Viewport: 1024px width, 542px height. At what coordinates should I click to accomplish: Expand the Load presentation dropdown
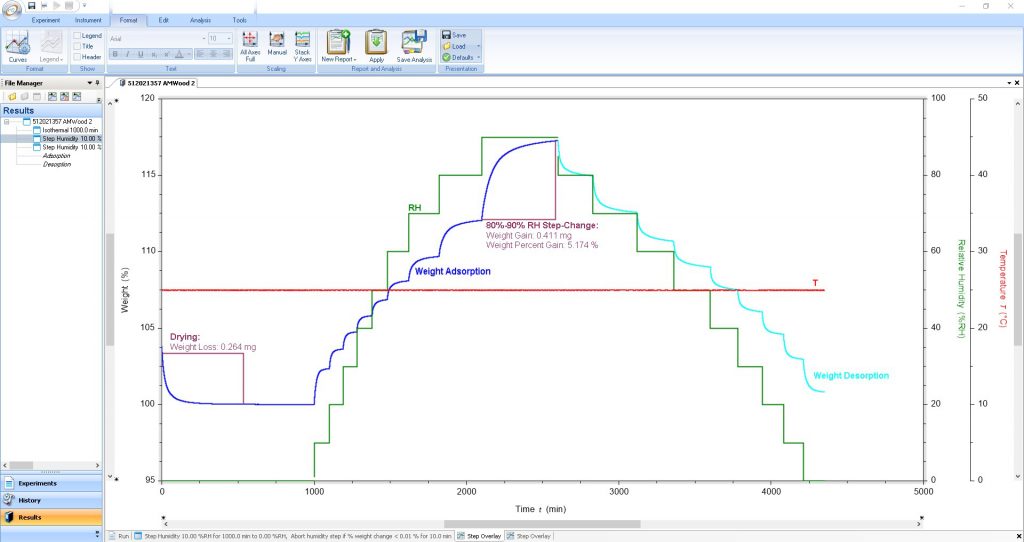[479, 46]
